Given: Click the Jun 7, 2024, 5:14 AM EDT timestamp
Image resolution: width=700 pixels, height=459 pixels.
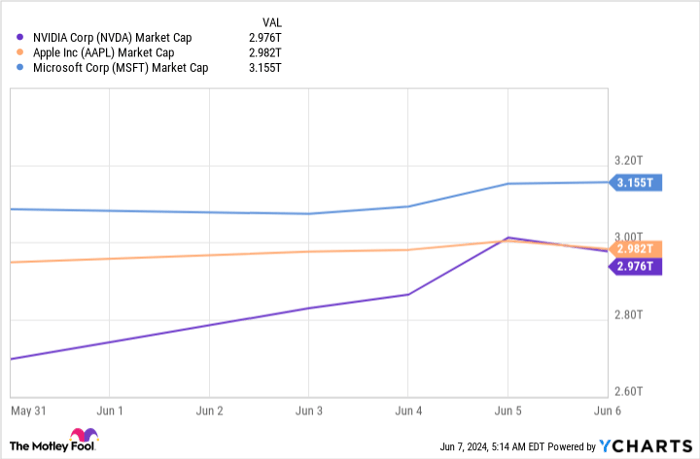Looking at the screenshot, I should 492,446.
